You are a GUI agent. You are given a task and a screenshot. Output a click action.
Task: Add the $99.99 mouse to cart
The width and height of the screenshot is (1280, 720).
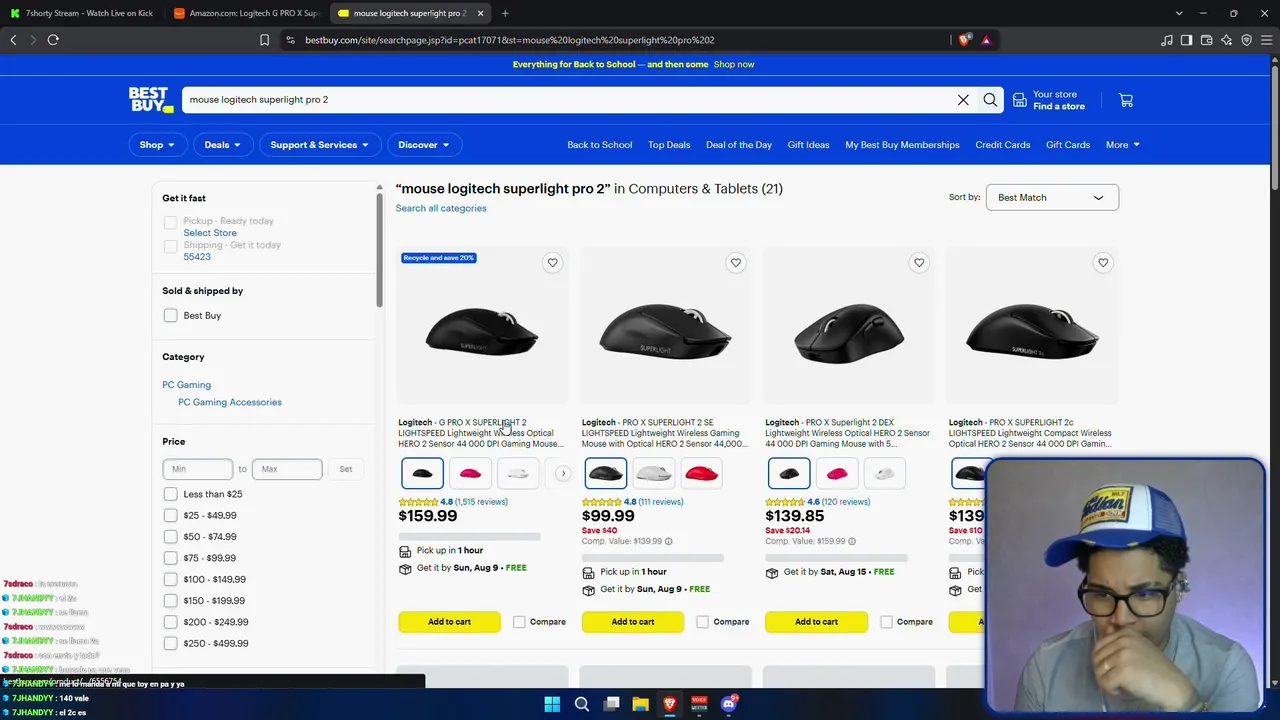coord(633,622)
